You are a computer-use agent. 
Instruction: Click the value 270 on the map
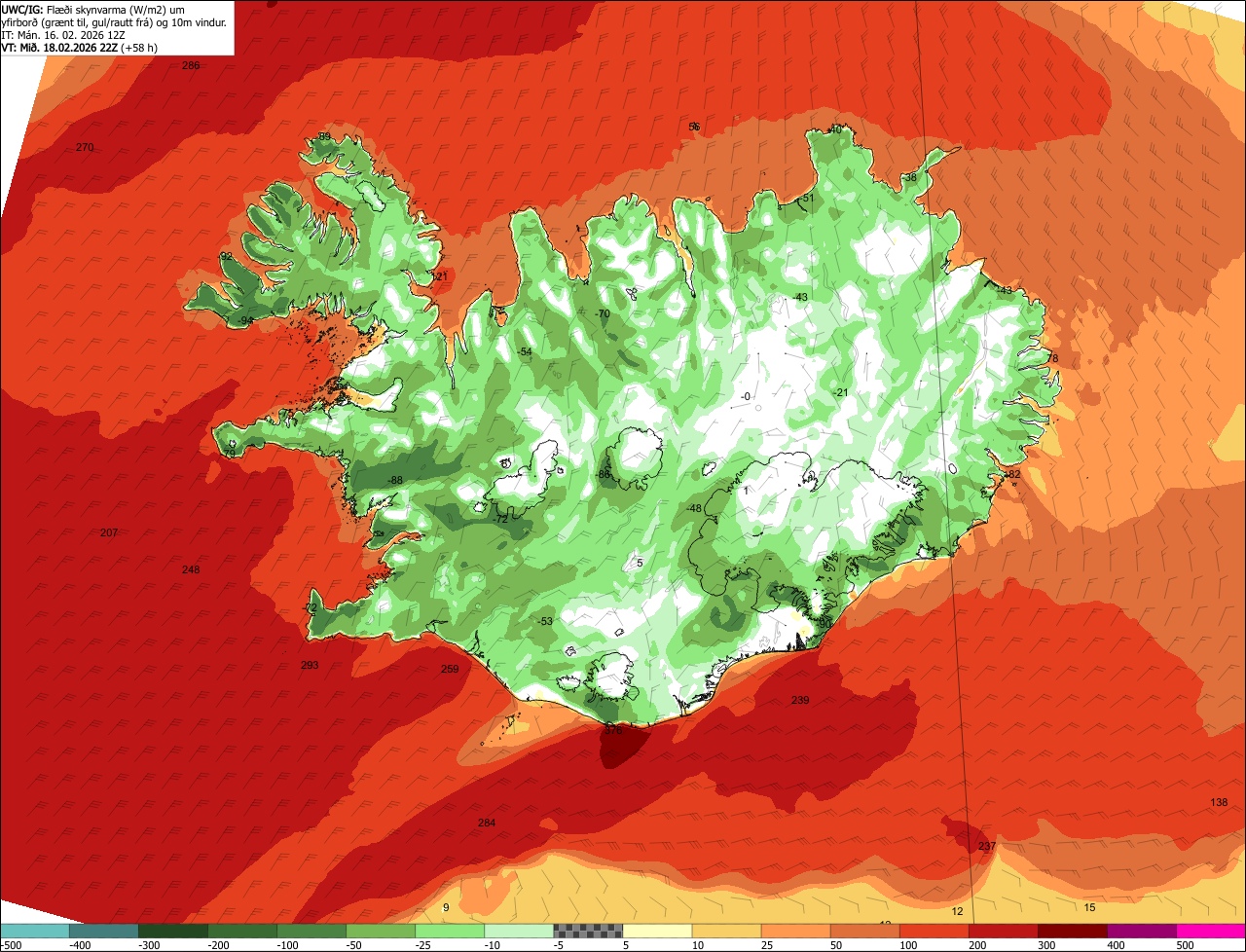tap(85, 147)
